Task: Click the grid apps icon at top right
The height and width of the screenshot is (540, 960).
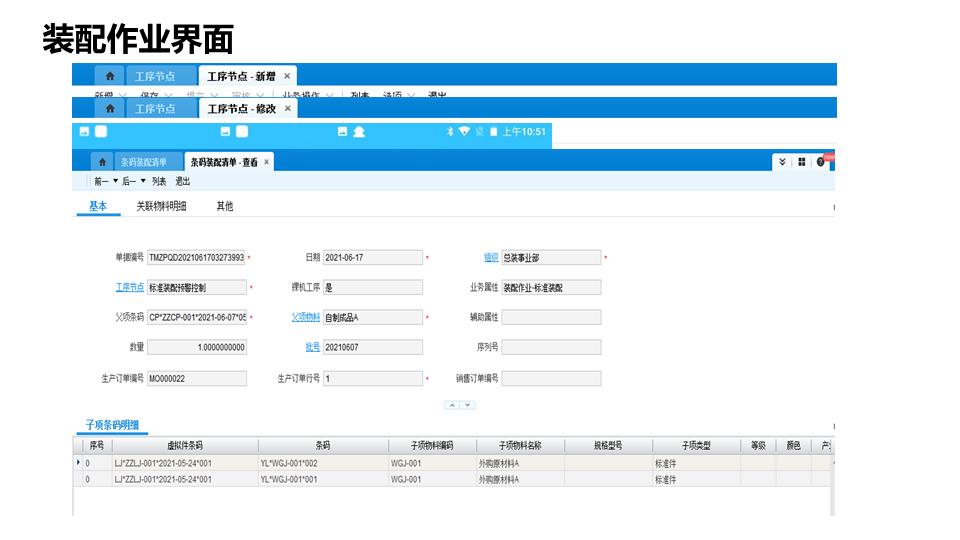Action: [801, 162]
